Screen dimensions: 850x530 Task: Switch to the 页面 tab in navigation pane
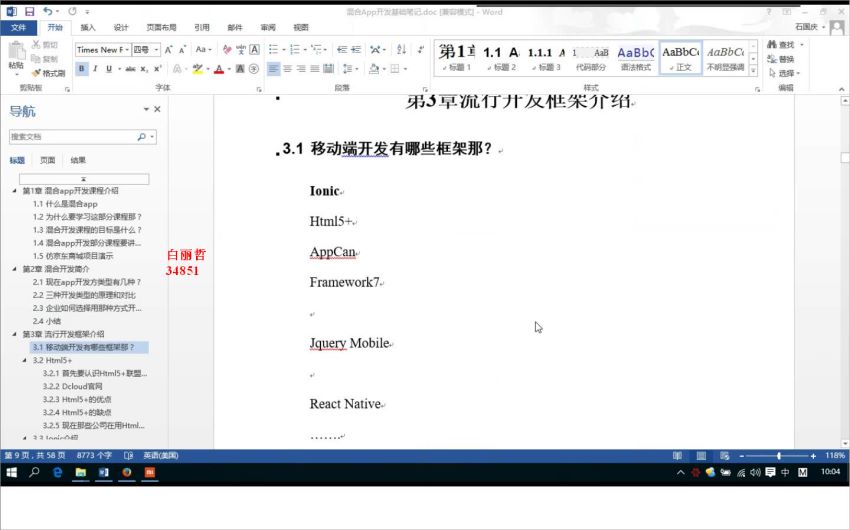[x=48, y=160]
